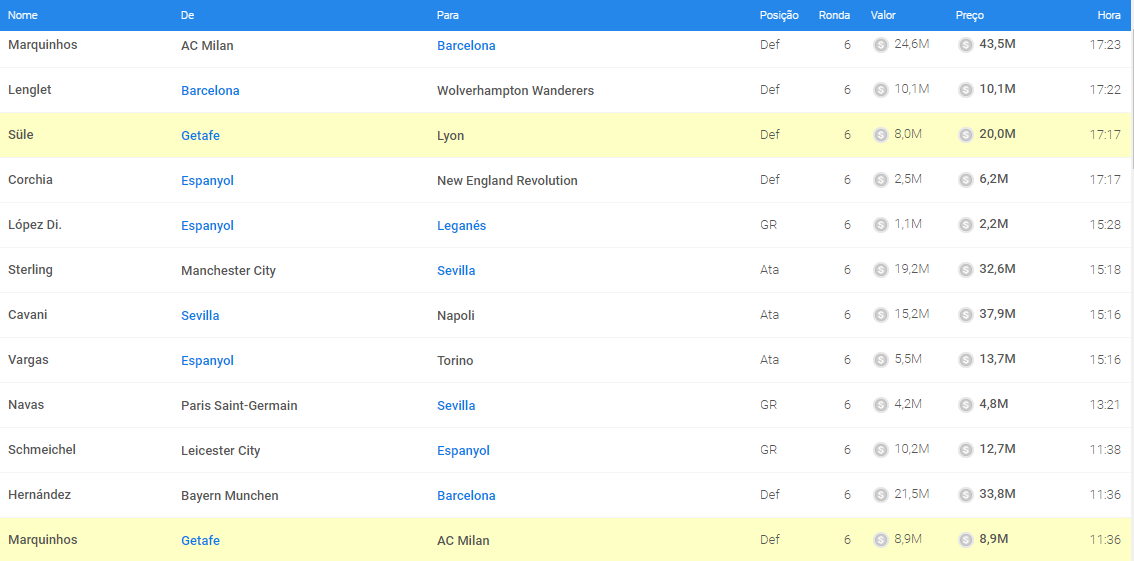Click the coin icon beside price 20,0M
1134x561 pixels.
[x=965, y=134]
